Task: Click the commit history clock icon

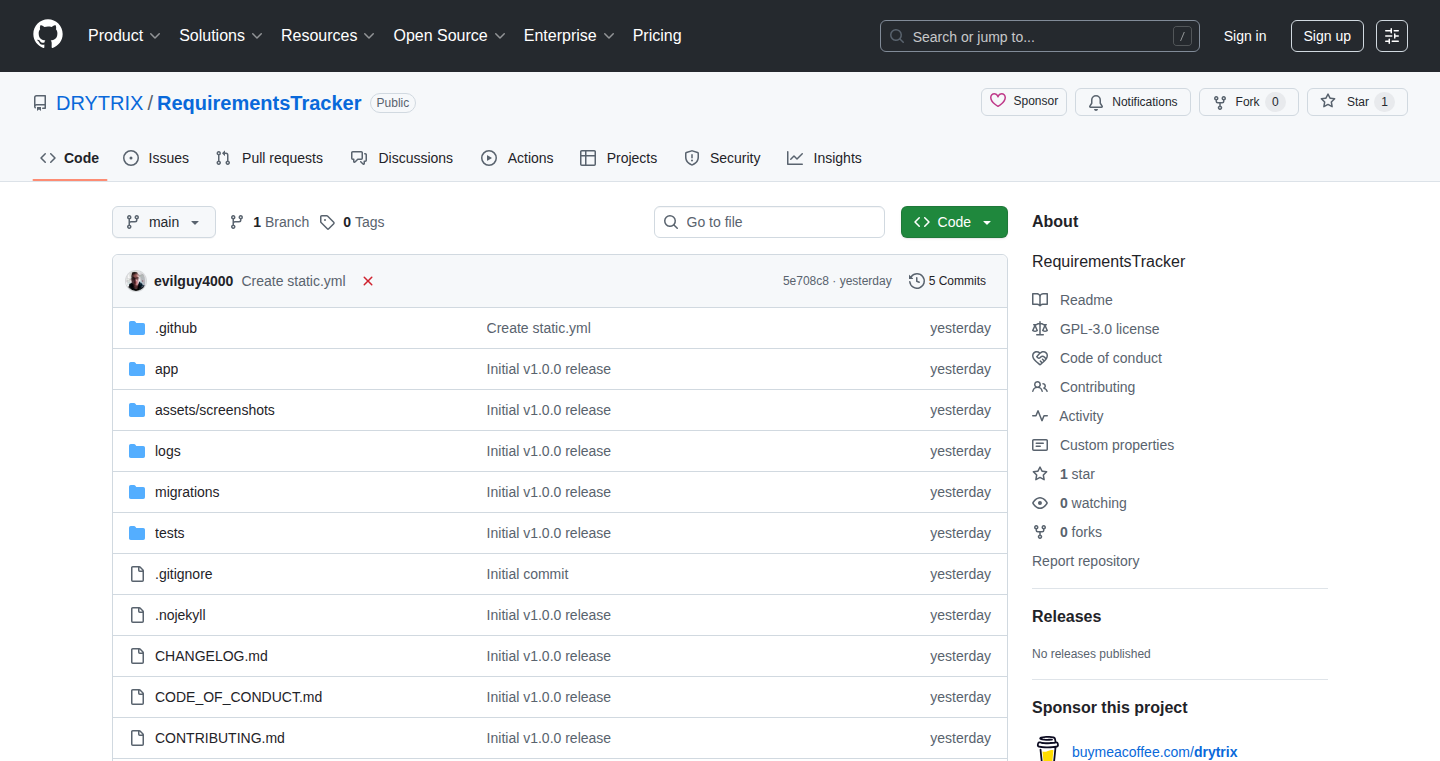Action: [916, 281]
